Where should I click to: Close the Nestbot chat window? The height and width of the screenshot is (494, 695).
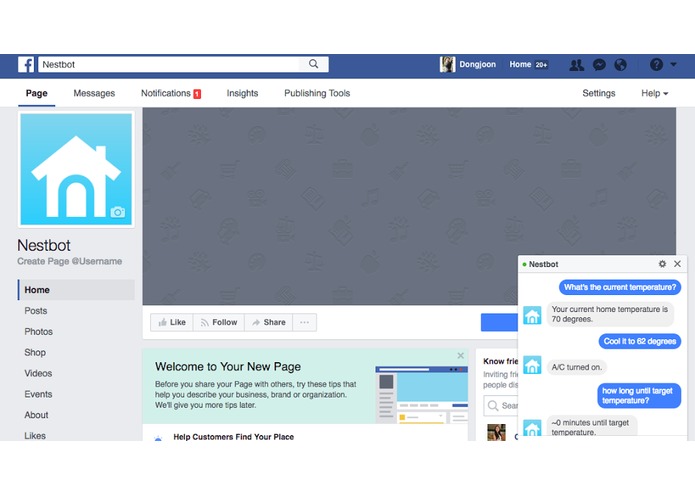pos(677,264)
